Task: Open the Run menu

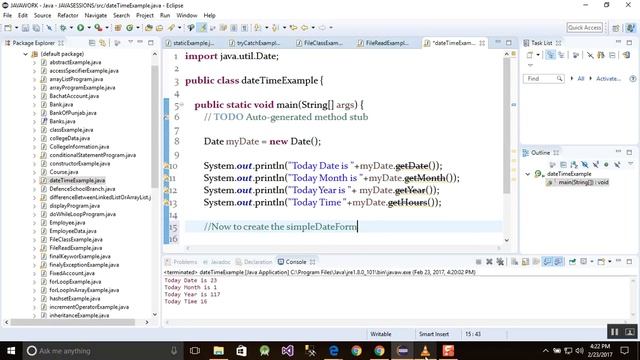Action: [165, 16]
